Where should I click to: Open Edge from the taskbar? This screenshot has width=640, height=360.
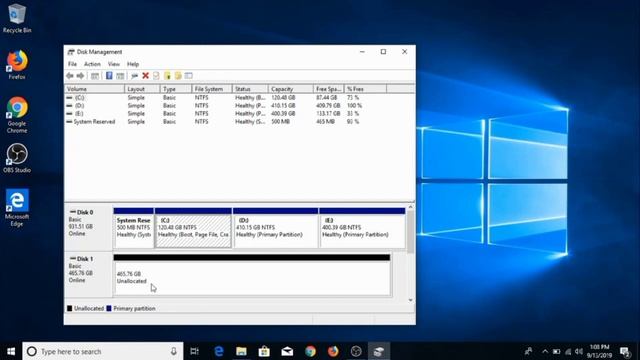click(x=219, y=351)
